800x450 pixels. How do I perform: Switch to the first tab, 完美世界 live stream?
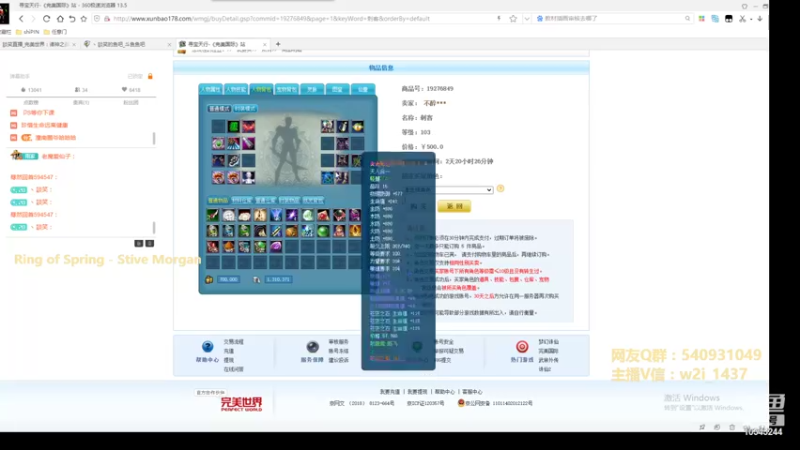pyautogui.click(x=38, y=44)
